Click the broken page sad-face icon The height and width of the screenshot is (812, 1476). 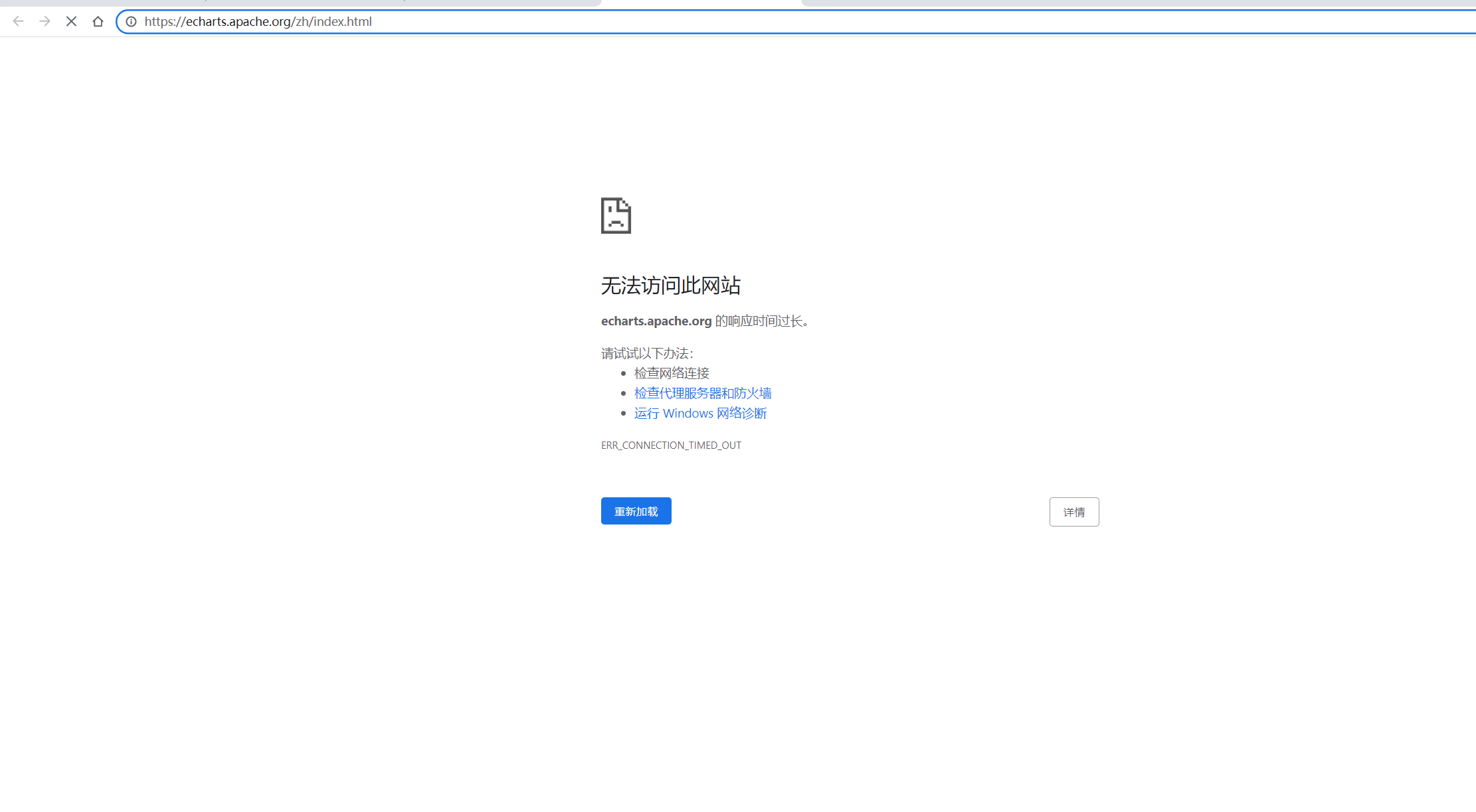[615, 216]
